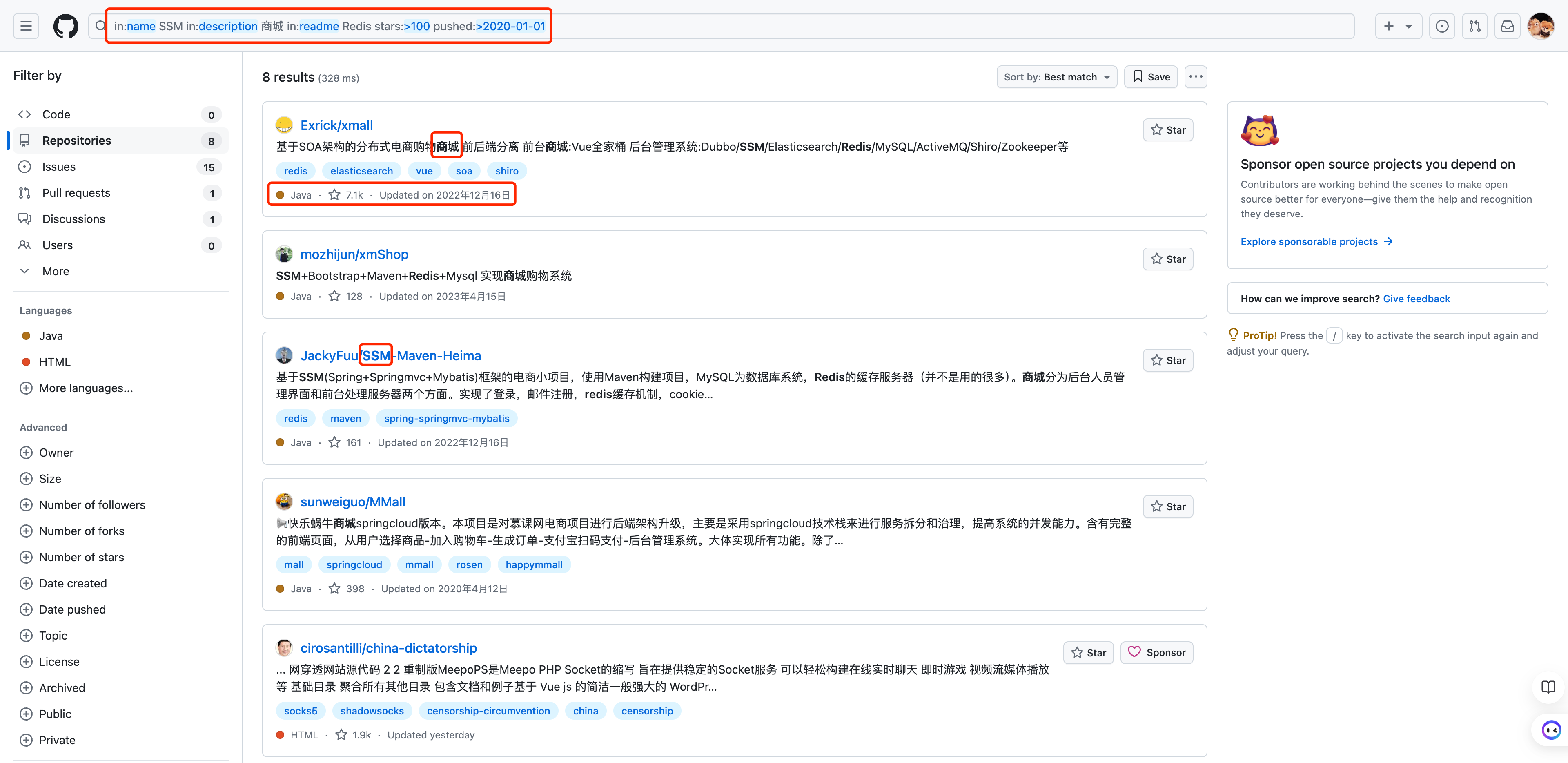Expand the More filter types
Viewport: 1568px width, 763px height.
pyautogui.click(x=55, y=271)
